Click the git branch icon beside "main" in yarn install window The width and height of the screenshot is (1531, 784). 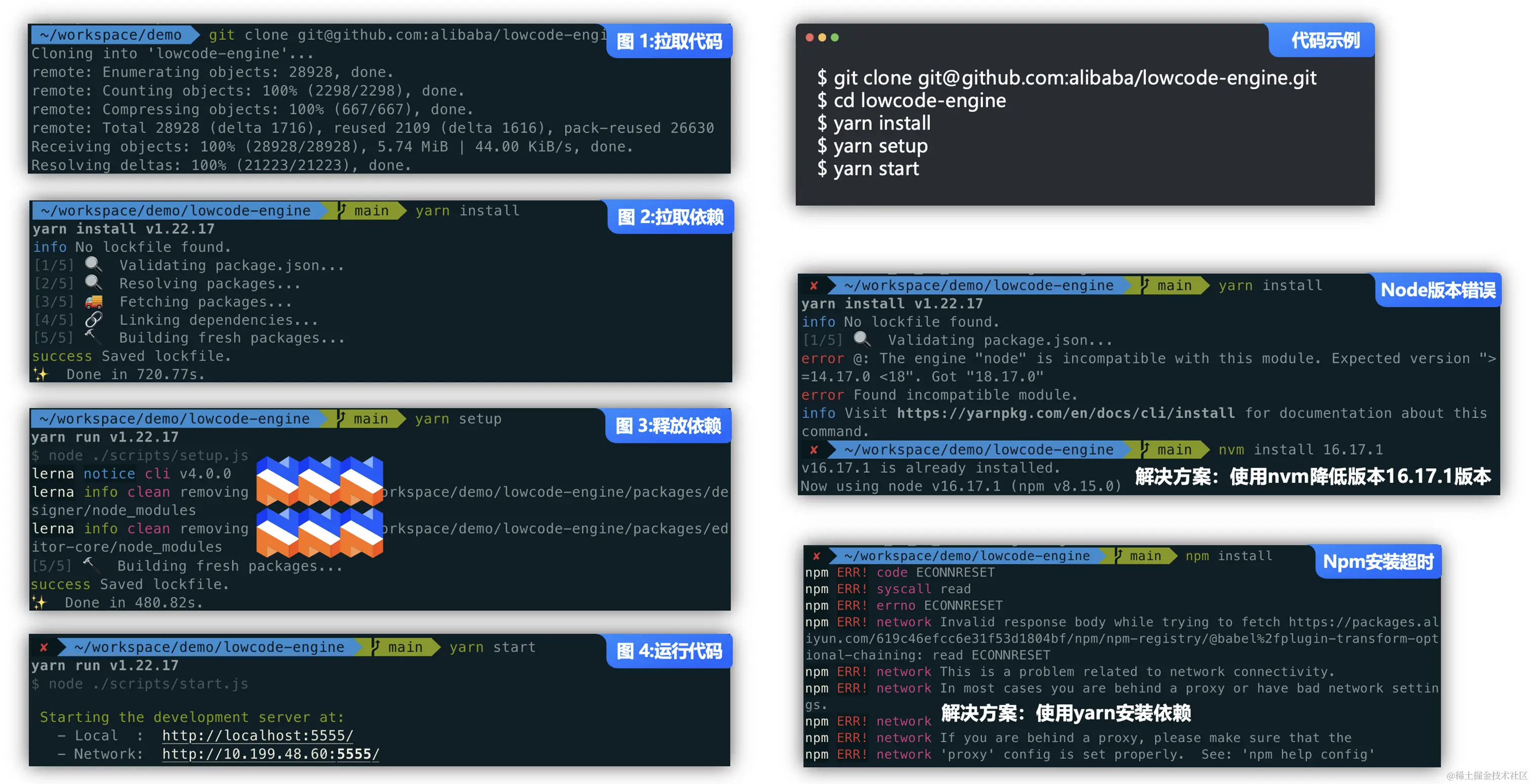(x=341, y=210)
